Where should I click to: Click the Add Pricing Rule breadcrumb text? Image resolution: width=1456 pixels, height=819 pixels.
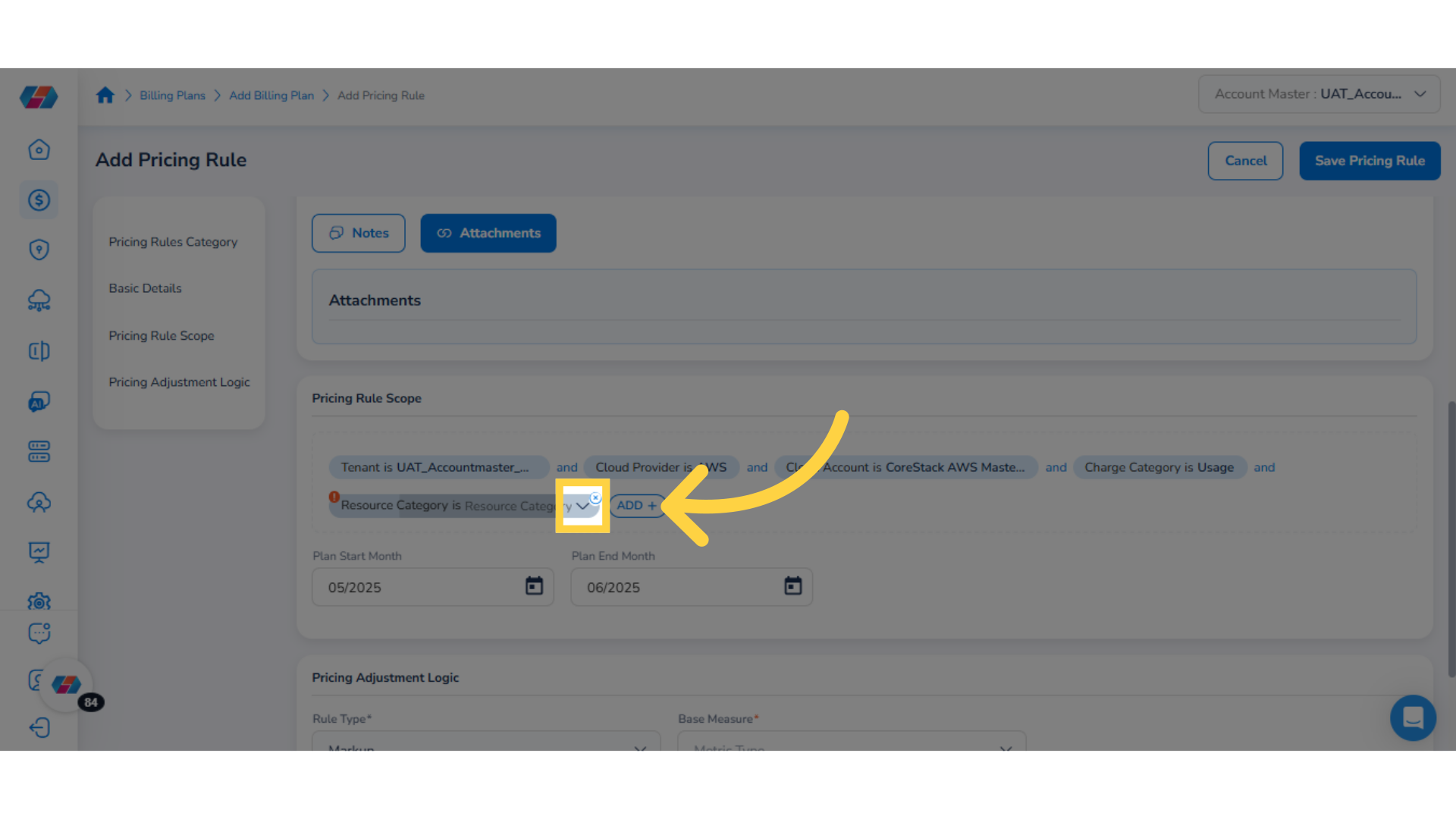(381, 96)
